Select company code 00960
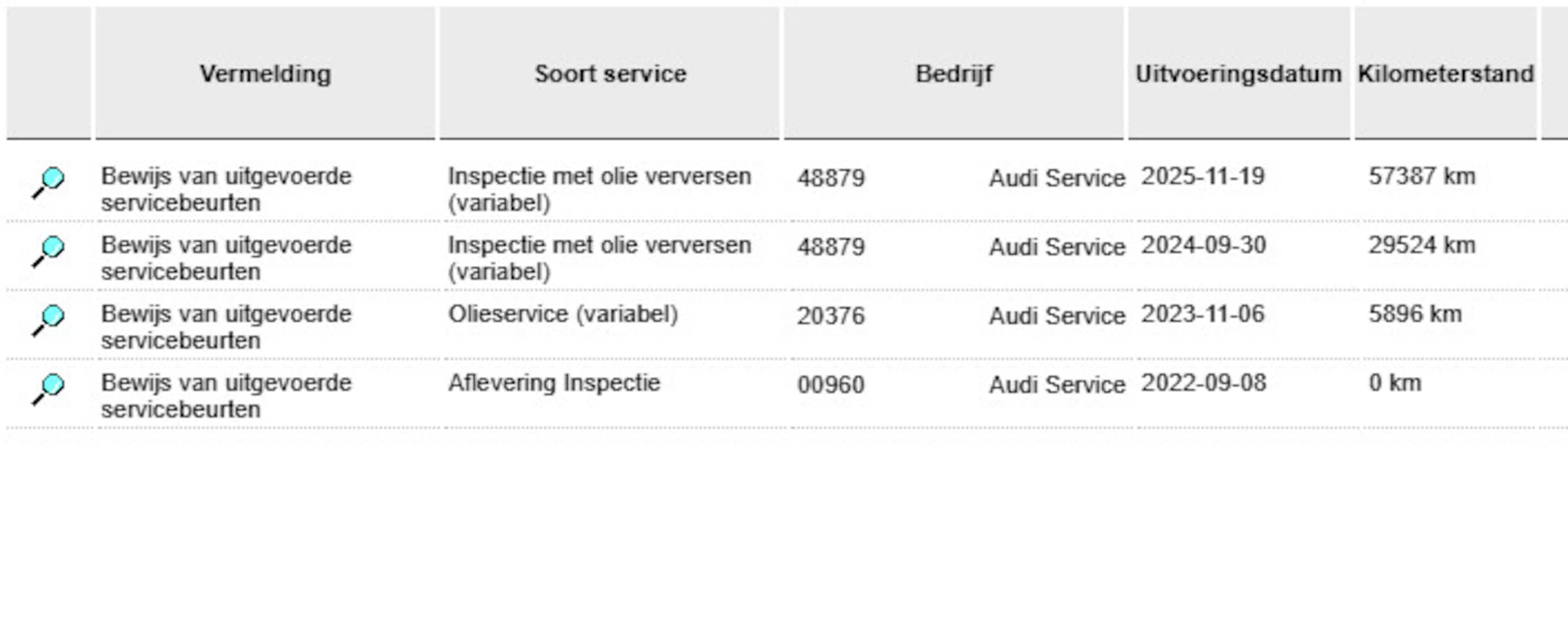 (831, 385)
